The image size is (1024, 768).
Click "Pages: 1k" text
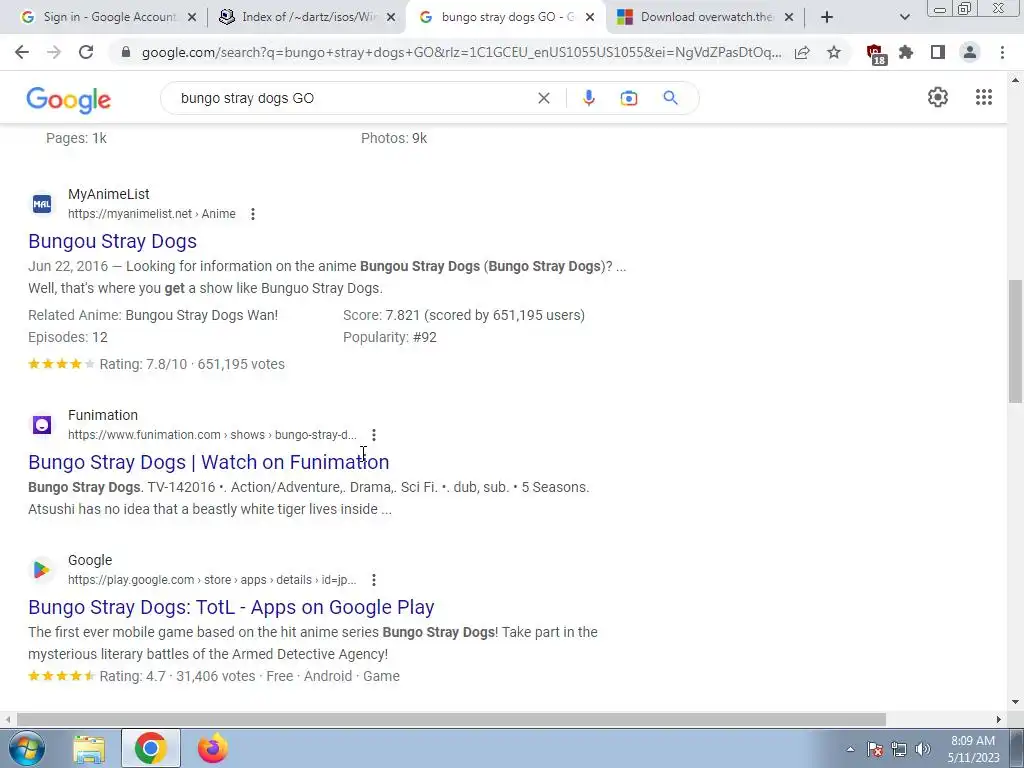[x=76, y=138]
